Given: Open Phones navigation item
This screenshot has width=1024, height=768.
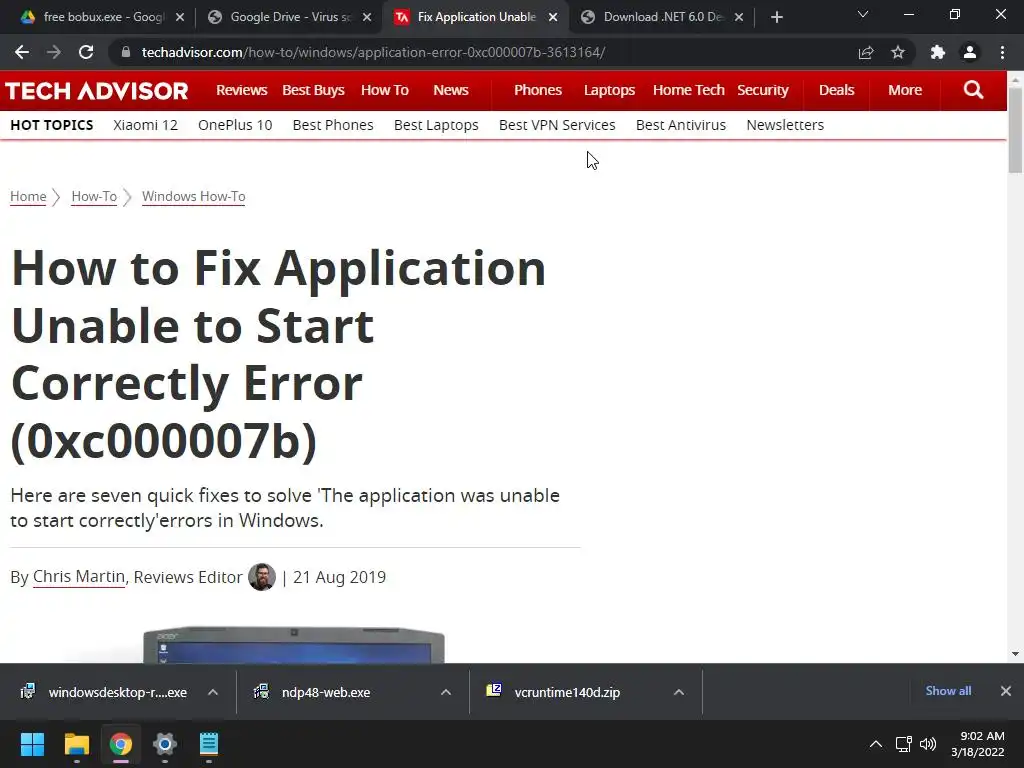Looking at the screenshot, I should (537, 90).
